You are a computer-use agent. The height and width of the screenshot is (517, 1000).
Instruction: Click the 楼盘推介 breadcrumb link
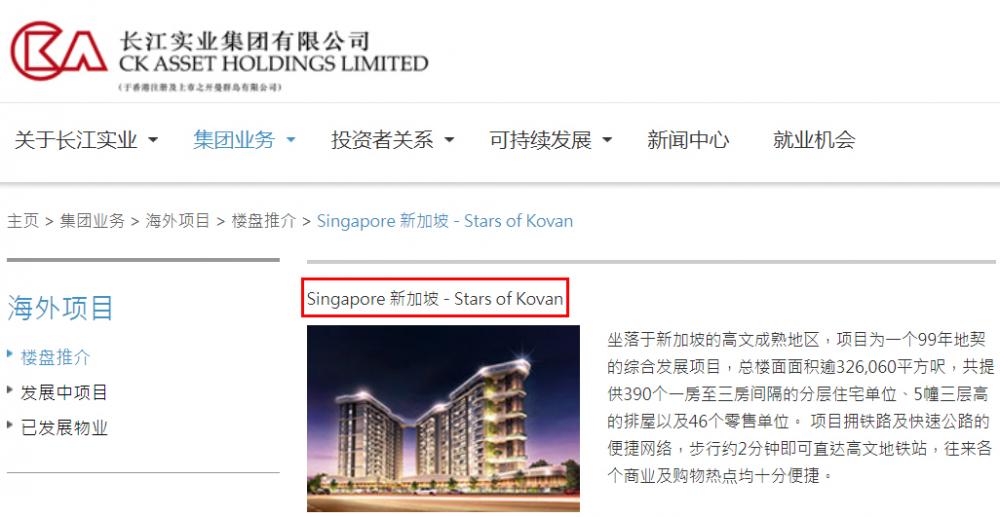pos(264,221)
